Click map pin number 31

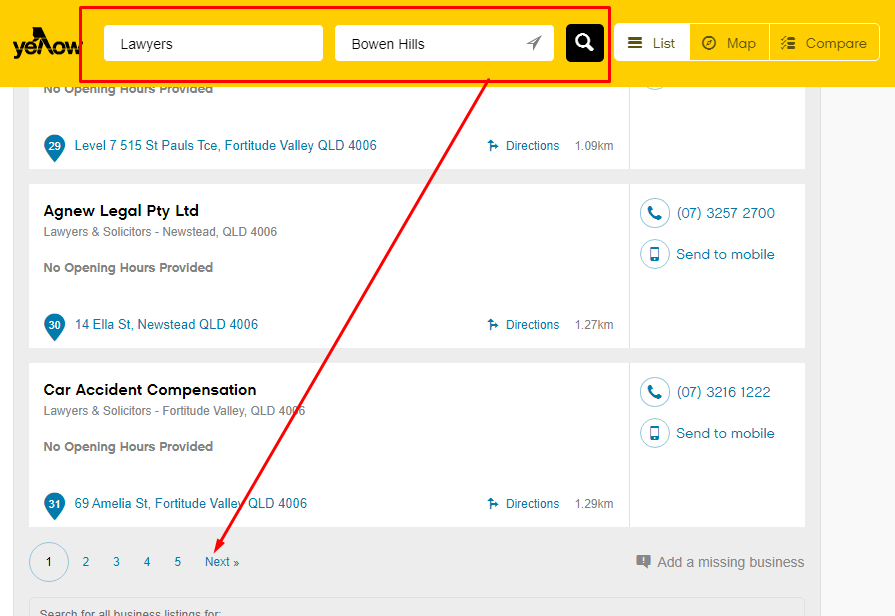tap(54, 504)
